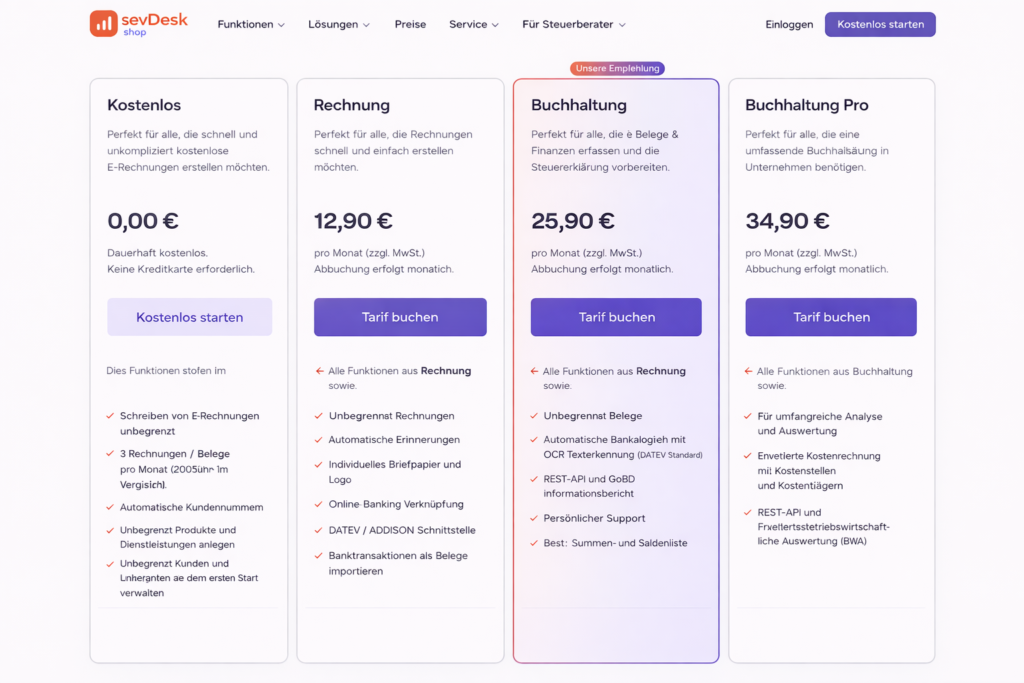Screen dimensions: 1024x683
Task: Click checkmark beside DATEV / ADDISON Schnittstelle
Action: click(319, 530)
